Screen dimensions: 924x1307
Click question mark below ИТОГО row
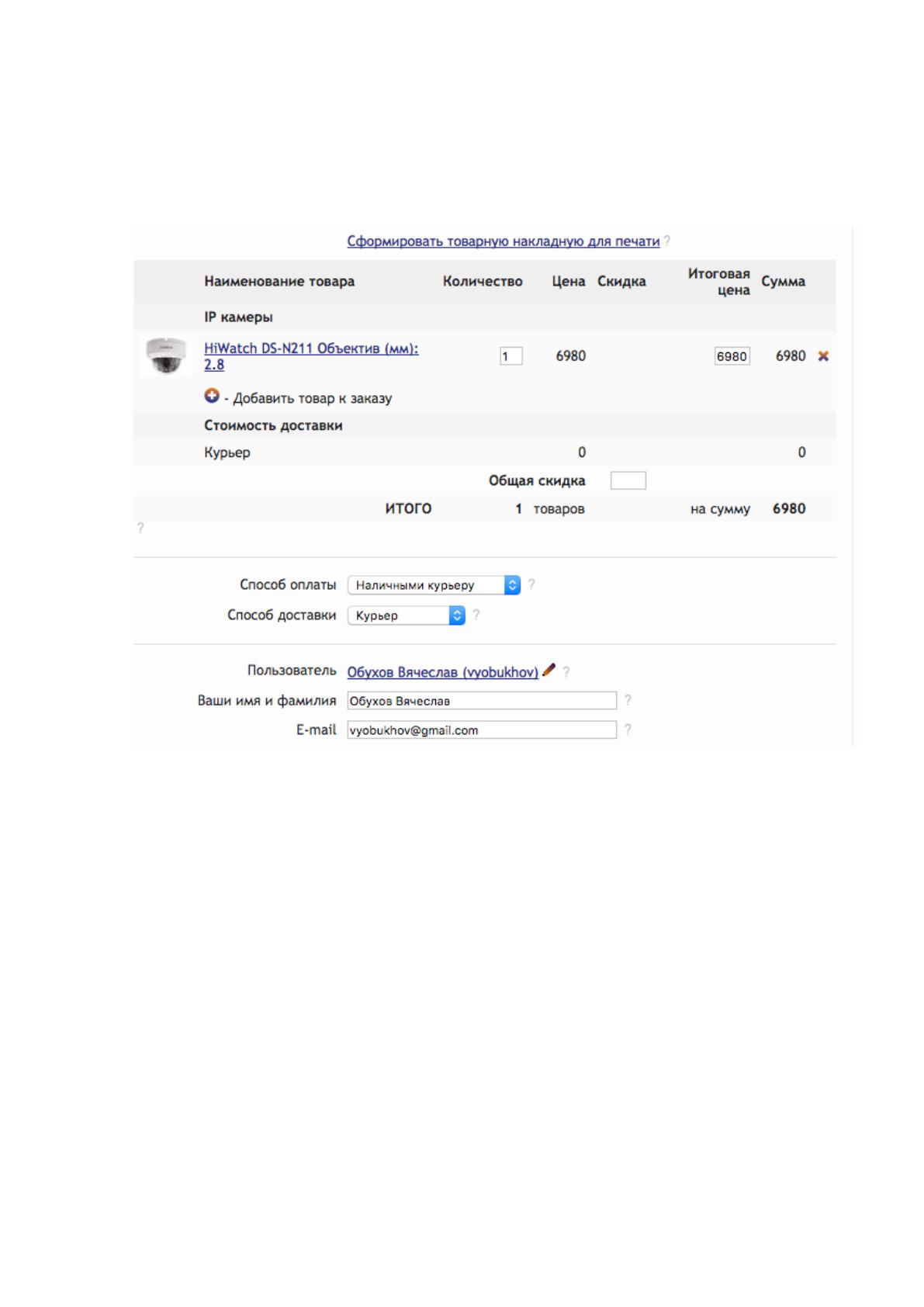click(x=140, y=528)
